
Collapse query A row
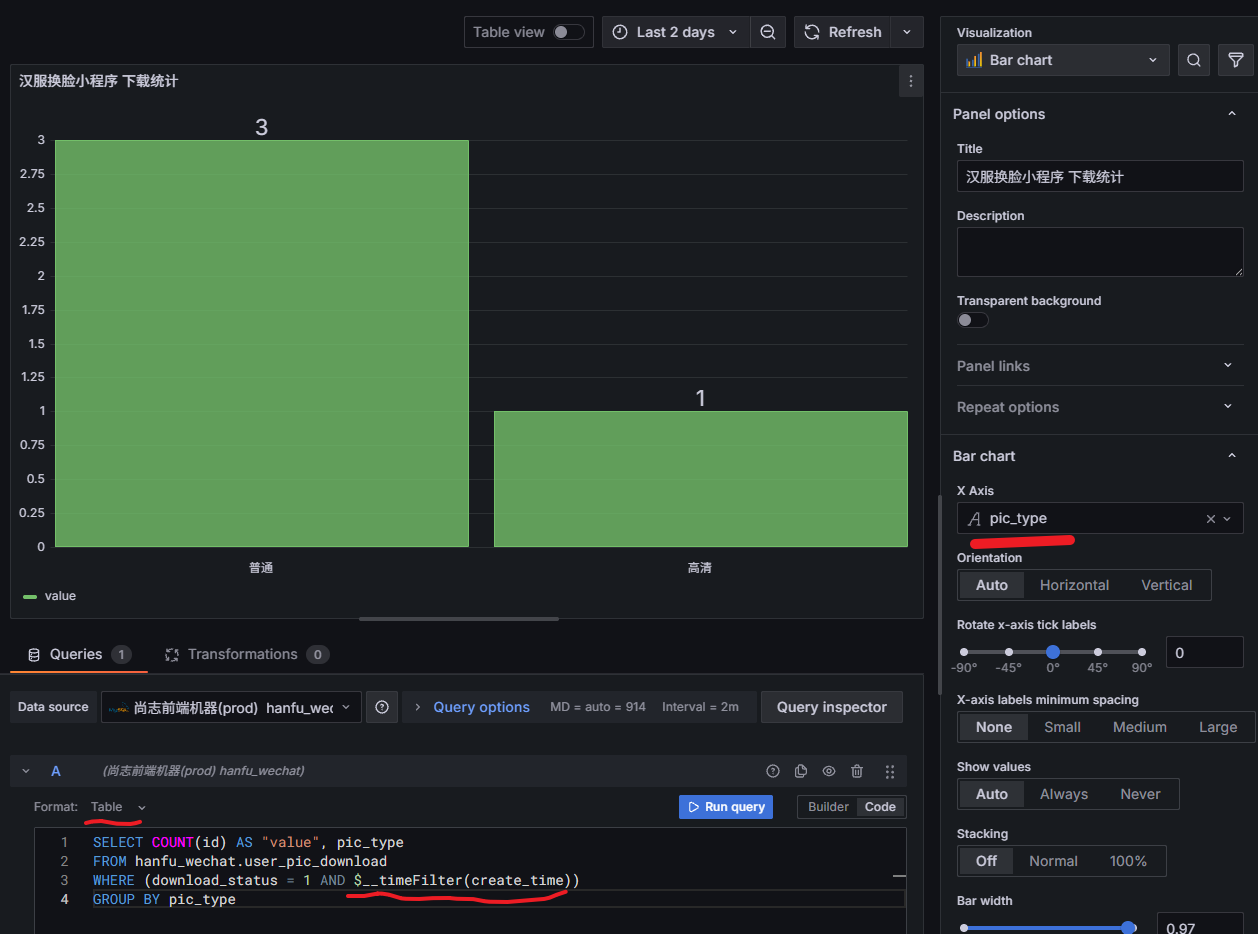(27, 771)
